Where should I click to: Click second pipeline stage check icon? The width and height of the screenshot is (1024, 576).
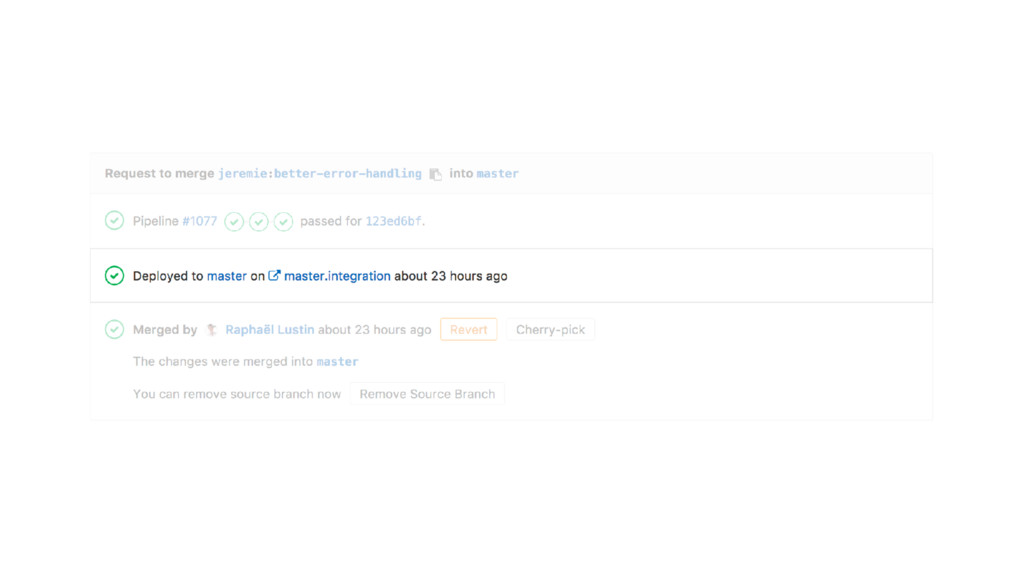[259, 222]
